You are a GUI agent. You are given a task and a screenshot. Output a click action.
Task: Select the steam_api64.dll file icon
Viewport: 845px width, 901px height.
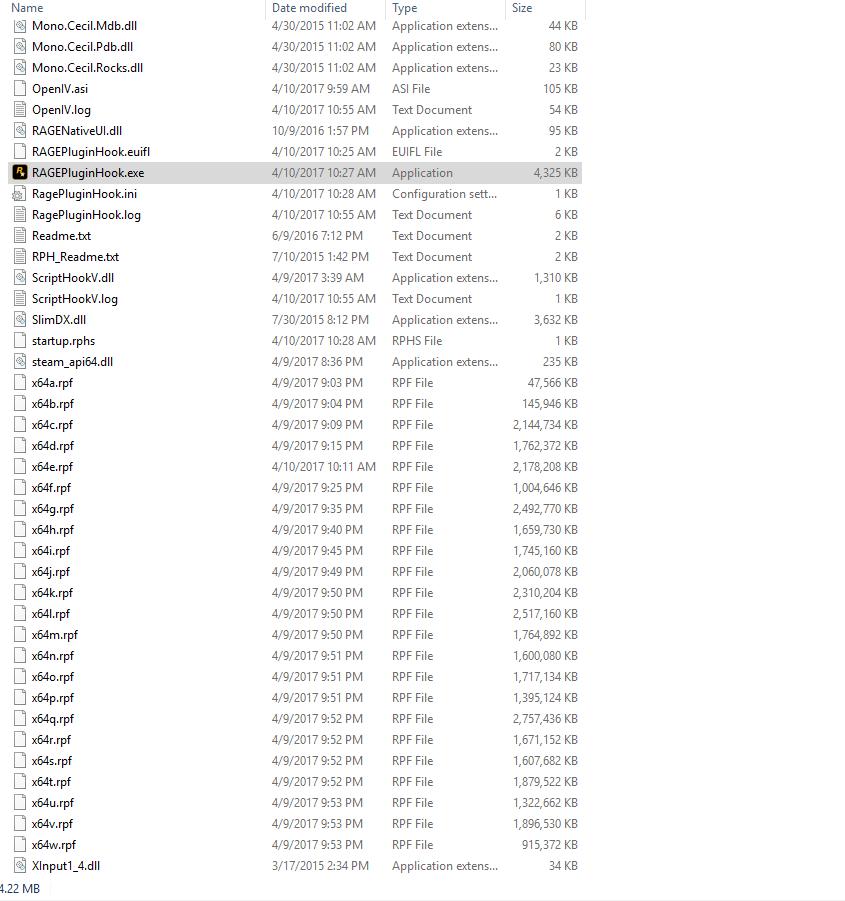20,361
